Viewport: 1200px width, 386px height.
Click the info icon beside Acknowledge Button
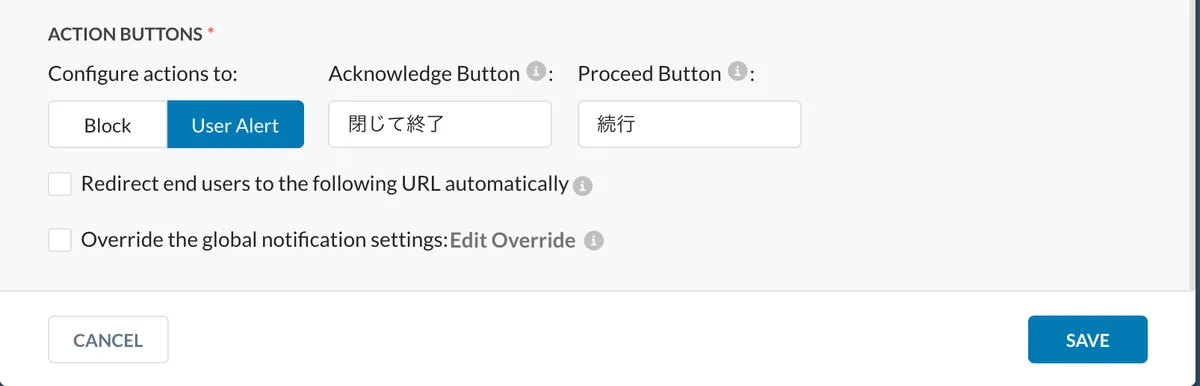pos(537,72)
